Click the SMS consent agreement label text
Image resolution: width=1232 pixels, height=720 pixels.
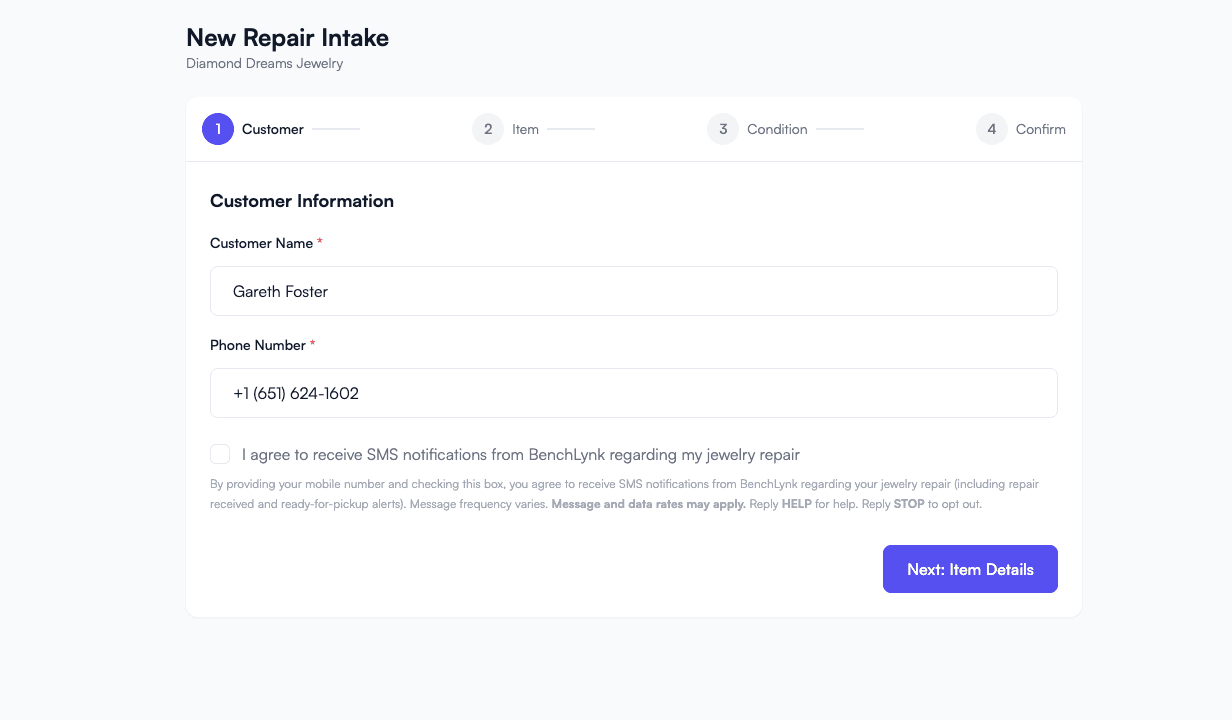coord(519,454)
